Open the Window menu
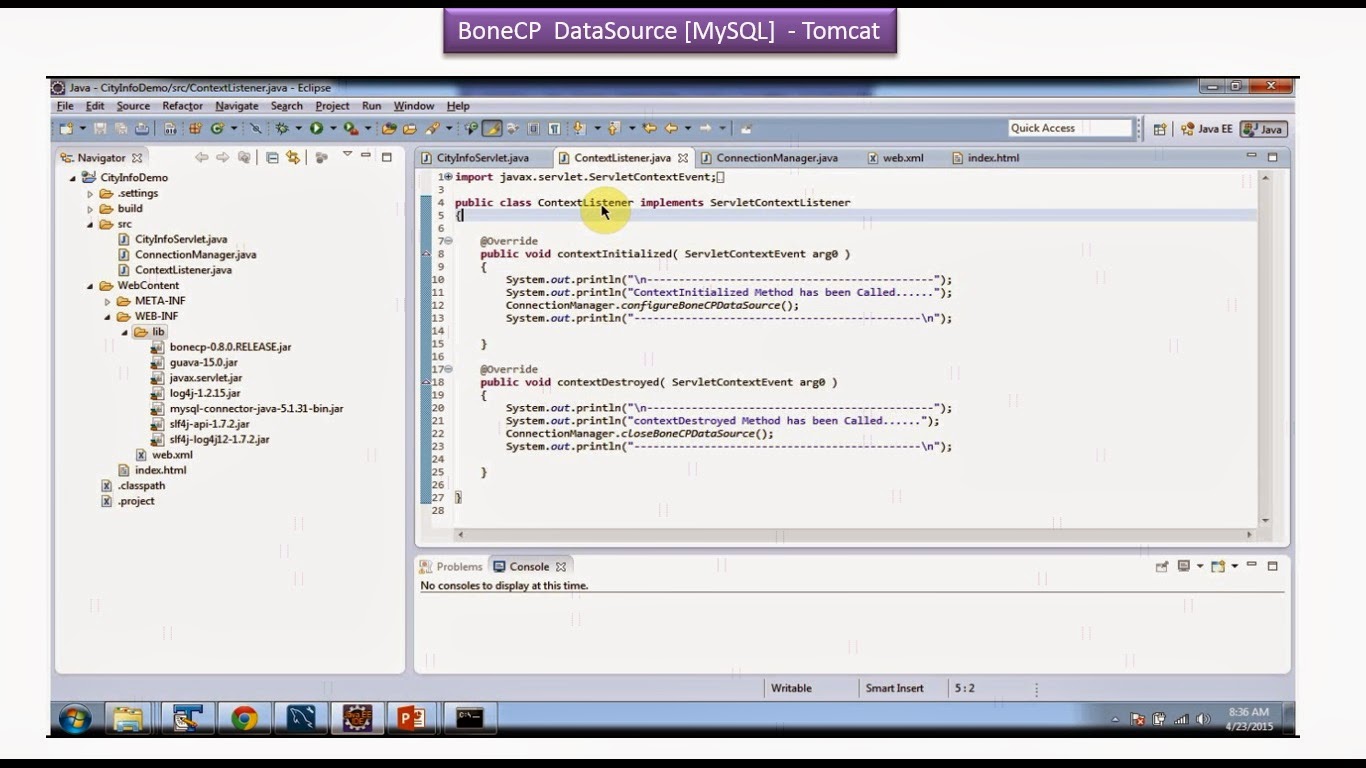The height and width of the screenshot is (768, 1366). point(413,106)
